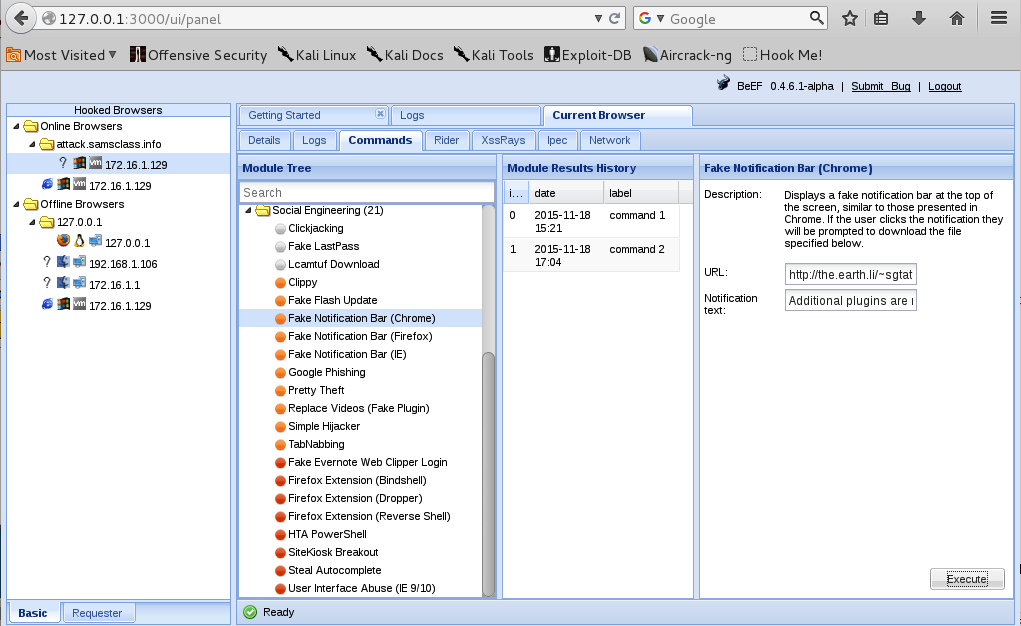This screenshot has height=626, width=1021.
Task: Click red icon for SiteKiosk Breakout
Action: [x=280, y=552]
